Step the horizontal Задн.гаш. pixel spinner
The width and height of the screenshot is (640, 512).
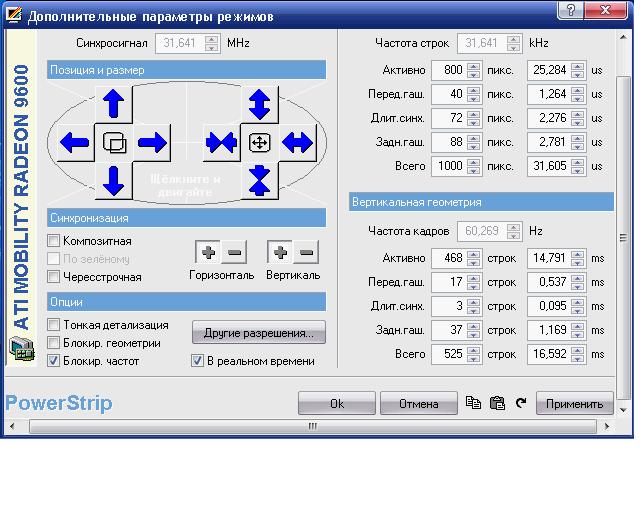point(474,142)
